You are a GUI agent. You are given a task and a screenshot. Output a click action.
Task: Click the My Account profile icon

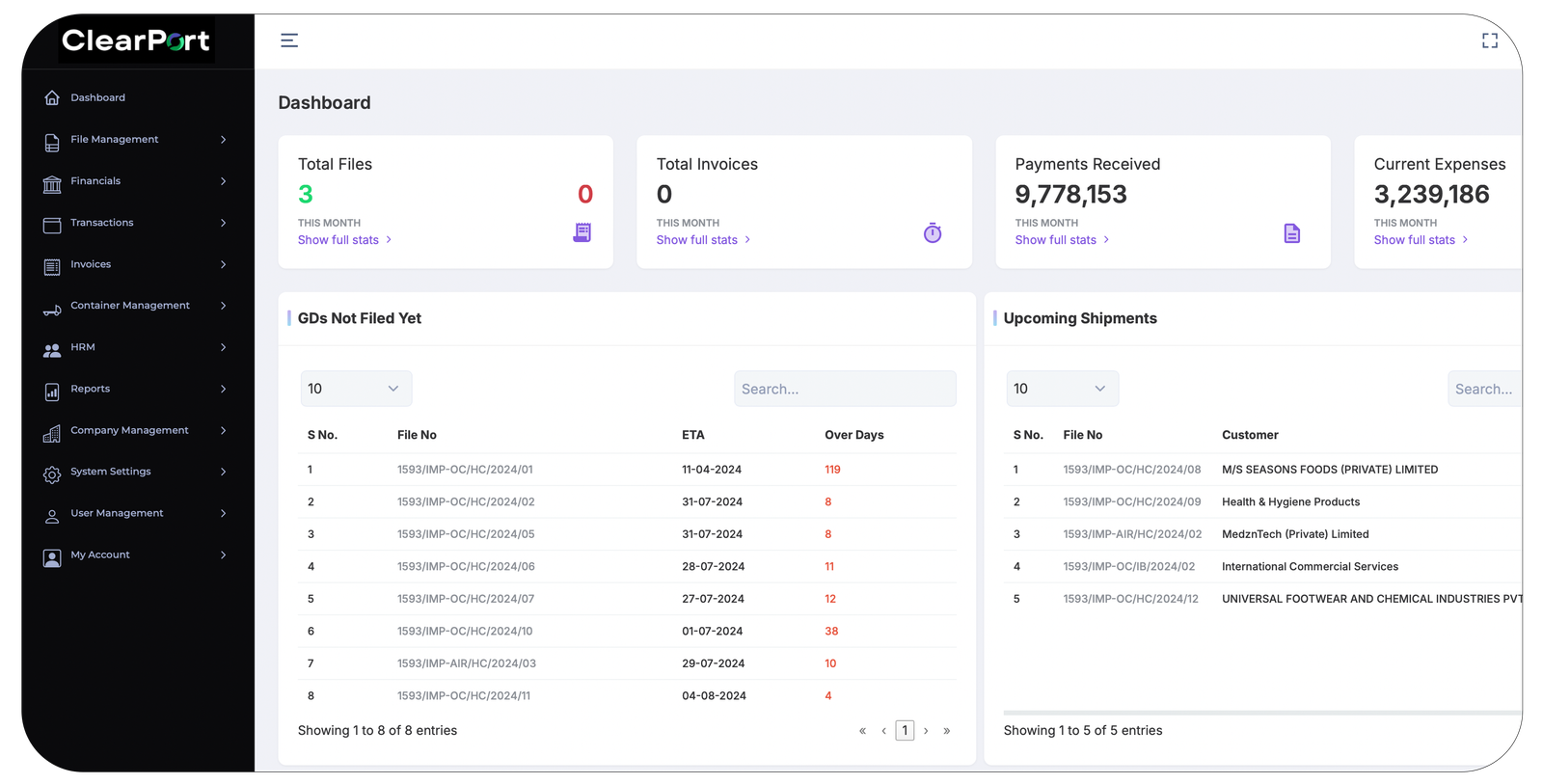click(x=52, y=558)
